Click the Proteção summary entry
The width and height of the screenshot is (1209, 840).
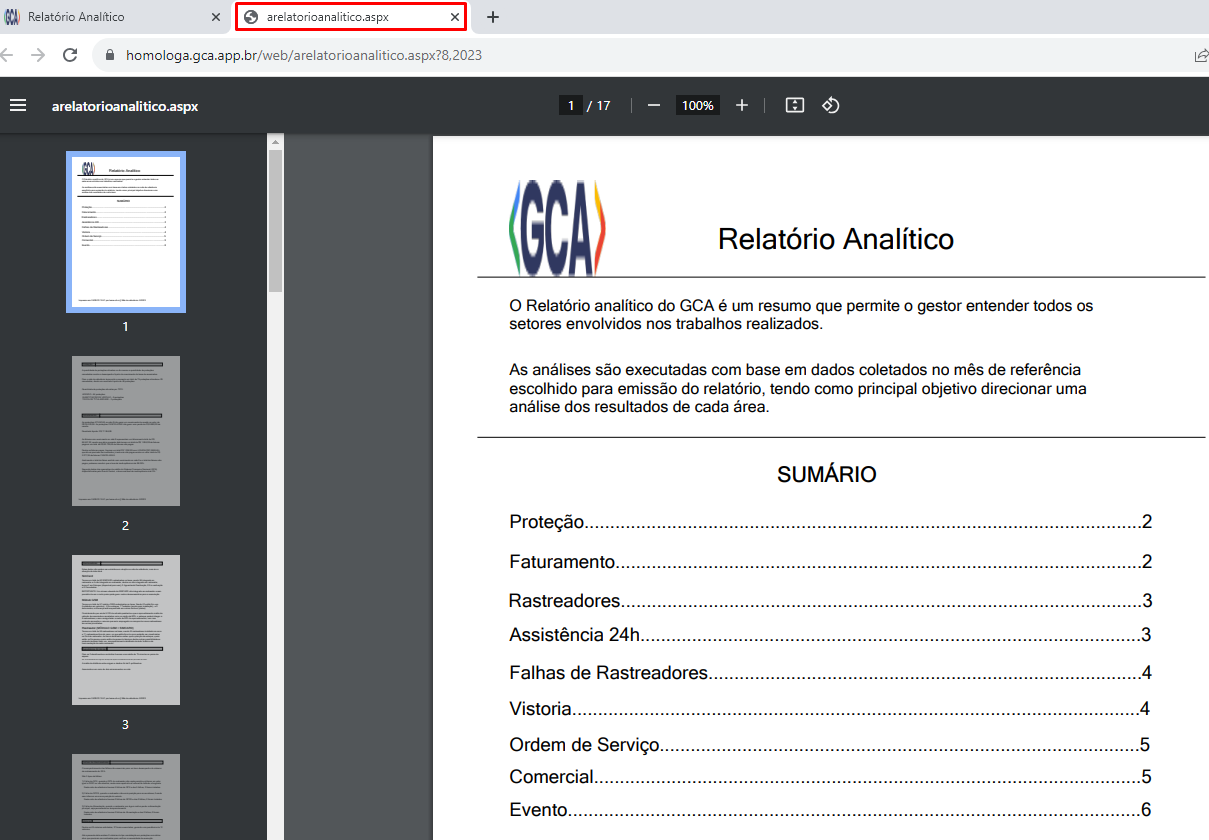(x=831, y=522)
